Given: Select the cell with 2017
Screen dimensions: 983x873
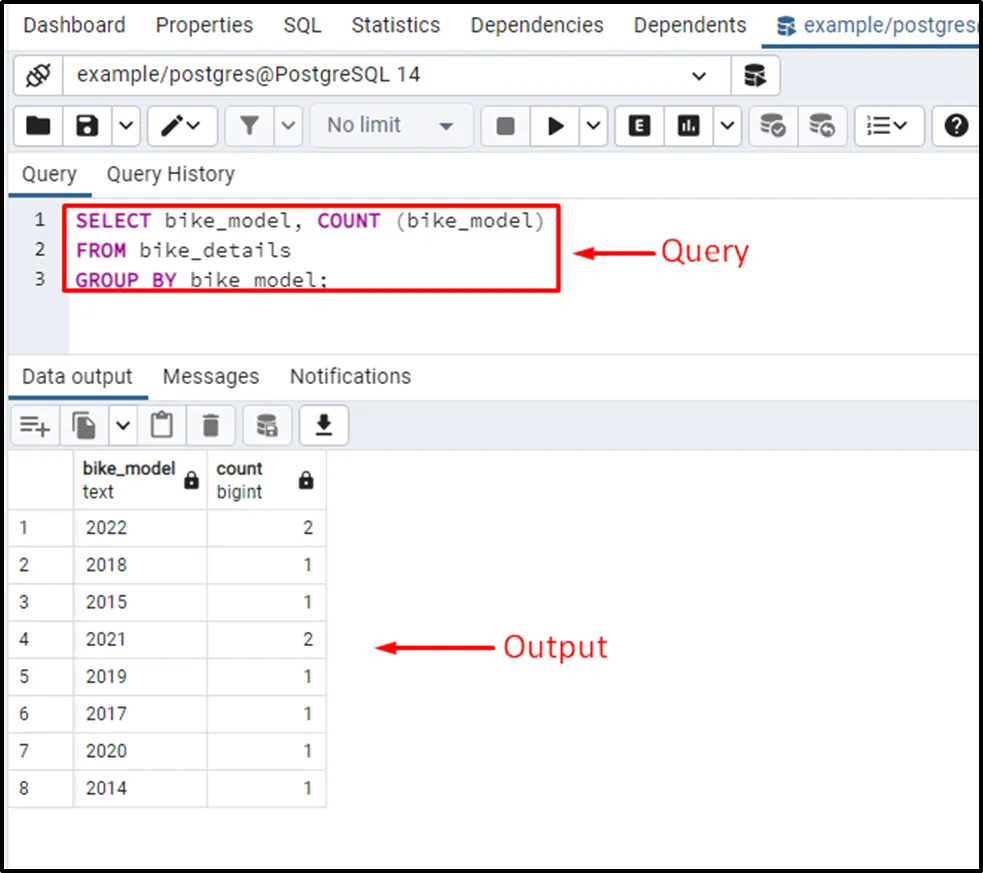Looking at the screenshot, I should [140, 713].
